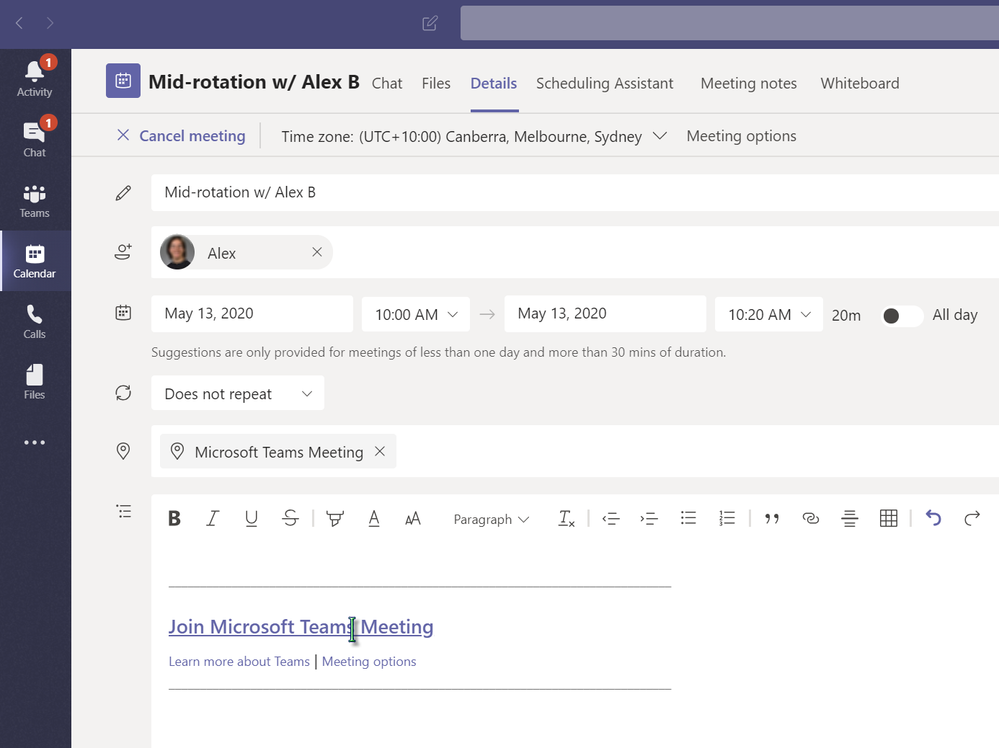Start a new chat with compose icon
Screen dimensions: 999x748
point(430,24)
